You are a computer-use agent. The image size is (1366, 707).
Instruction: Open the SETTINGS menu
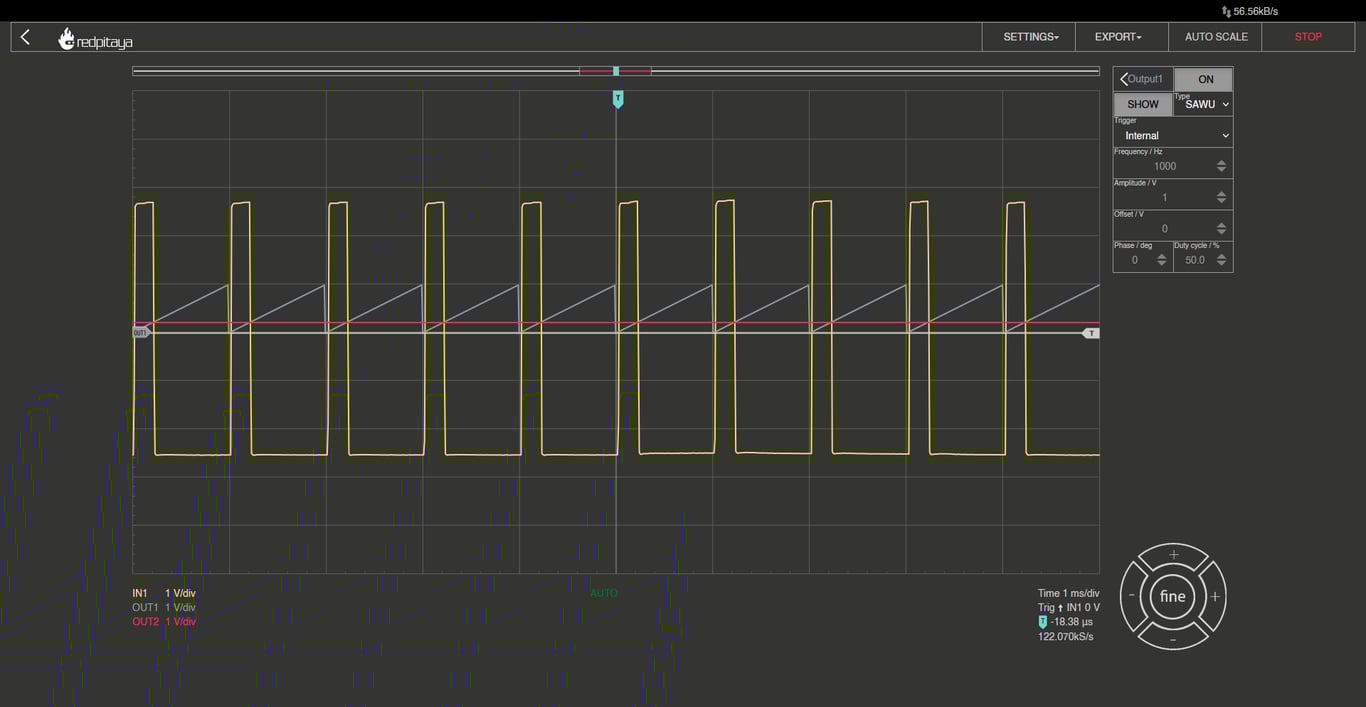[1029, 37]
